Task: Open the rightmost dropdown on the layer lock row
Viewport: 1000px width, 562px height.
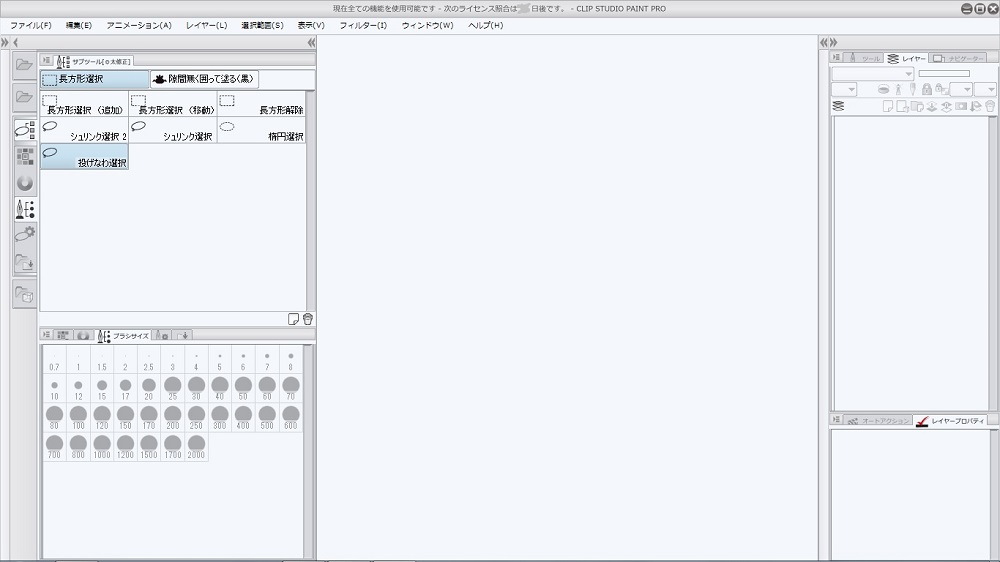Action: pyautogui.click(x=985, y=89)
